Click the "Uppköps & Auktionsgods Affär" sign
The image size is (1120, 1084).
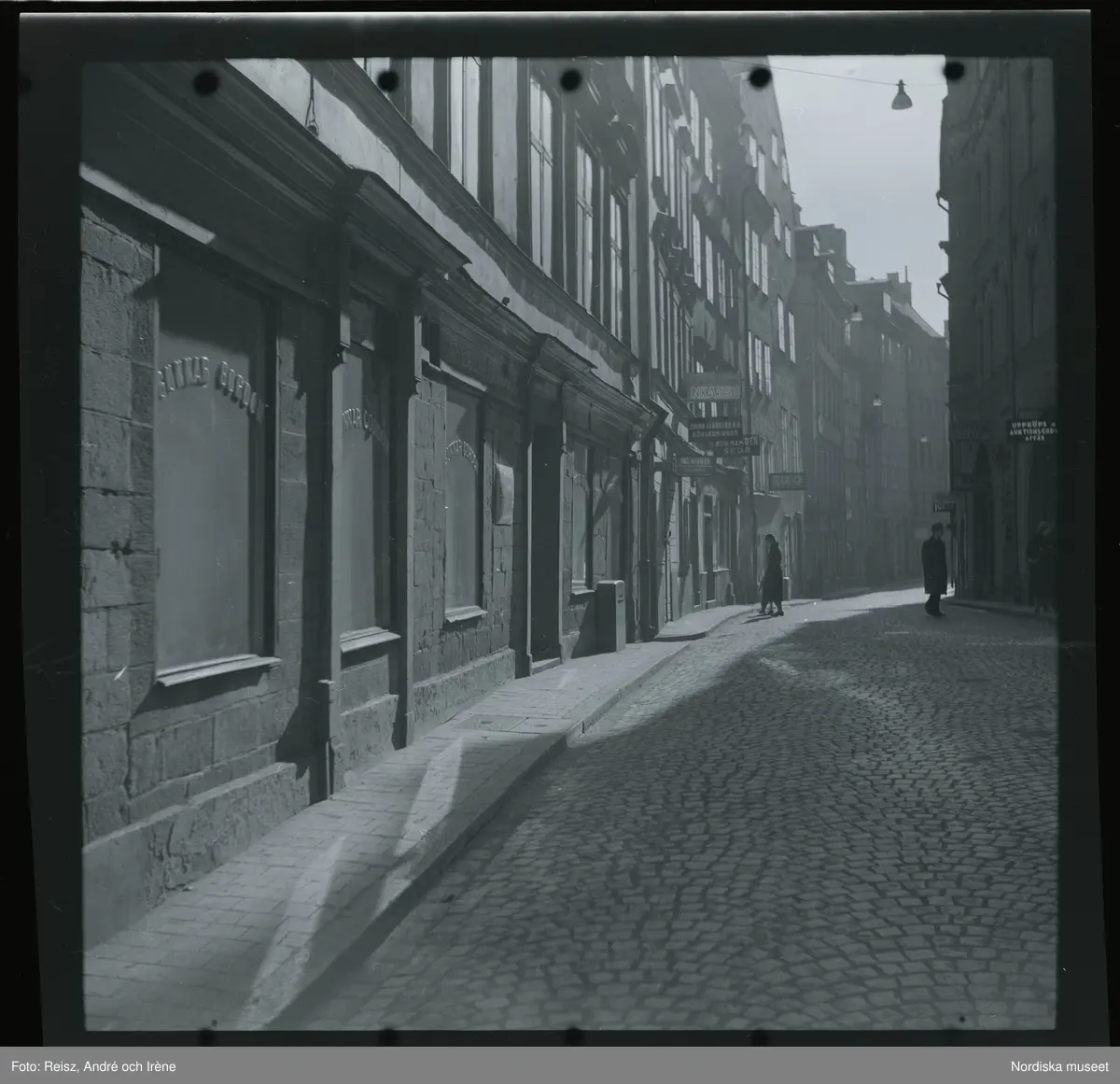tap(1030, 429)
